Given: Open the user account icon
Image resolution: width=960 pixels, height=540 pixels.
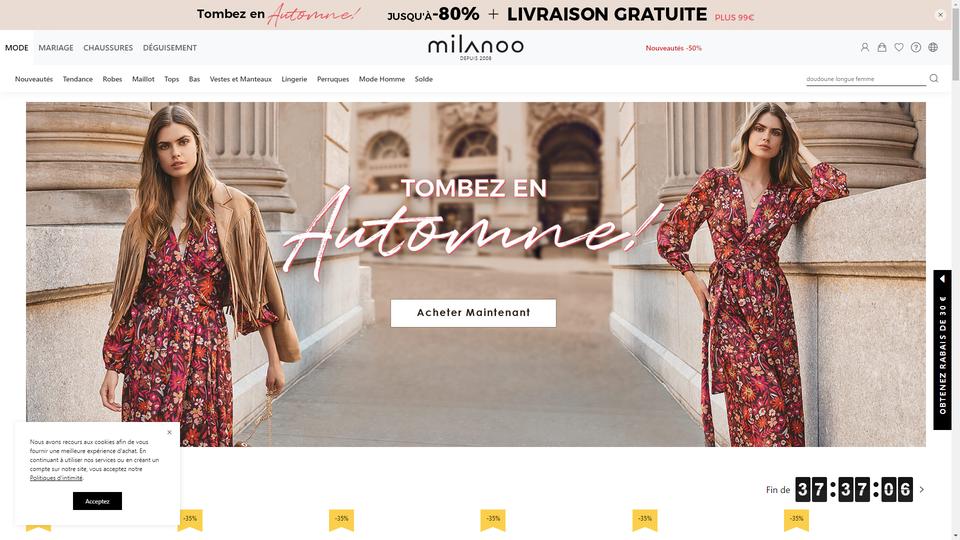Looking at the screenshot, I should [x=864, y=47].
